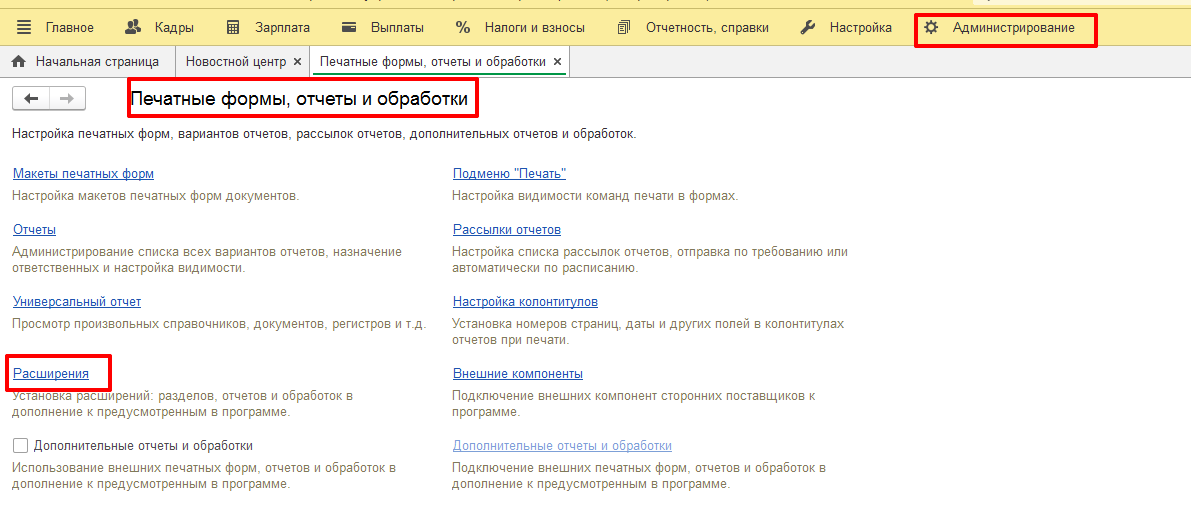The image size is (1191, 520).
Task: Close the Новостной центр tab
Action: 297,62
